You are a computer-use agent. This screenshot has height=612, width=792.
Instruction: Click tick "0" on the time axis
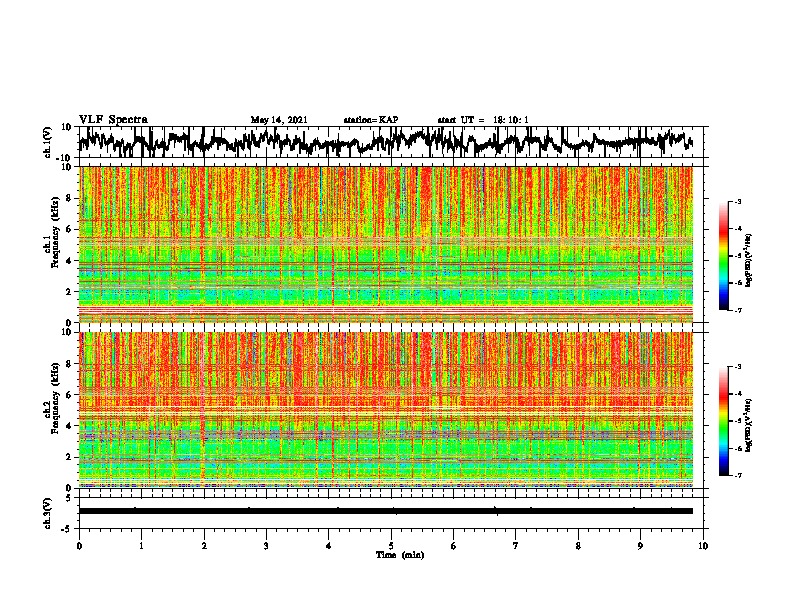point(79,546)
